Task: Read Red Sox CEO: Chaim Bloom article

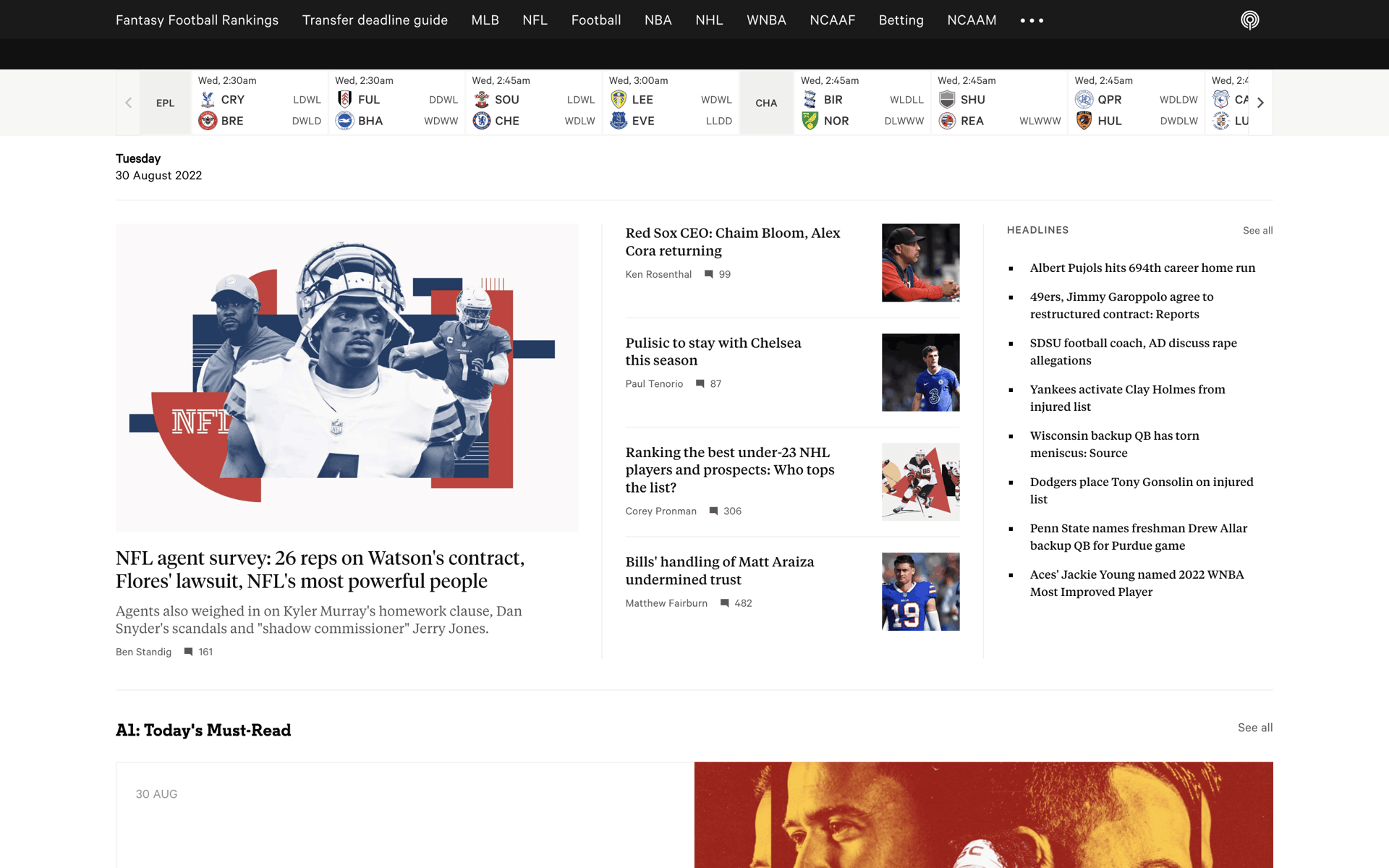Action: tap(733, 242)
